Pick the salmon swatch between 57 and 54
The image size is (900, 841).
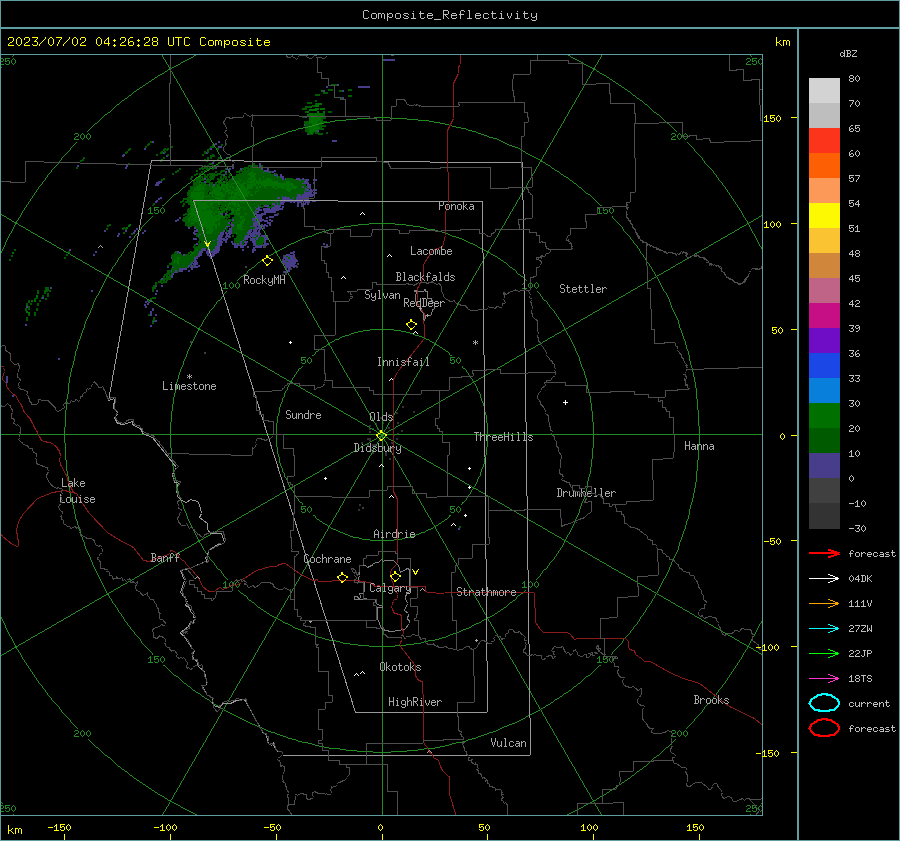tap(824, 191)
